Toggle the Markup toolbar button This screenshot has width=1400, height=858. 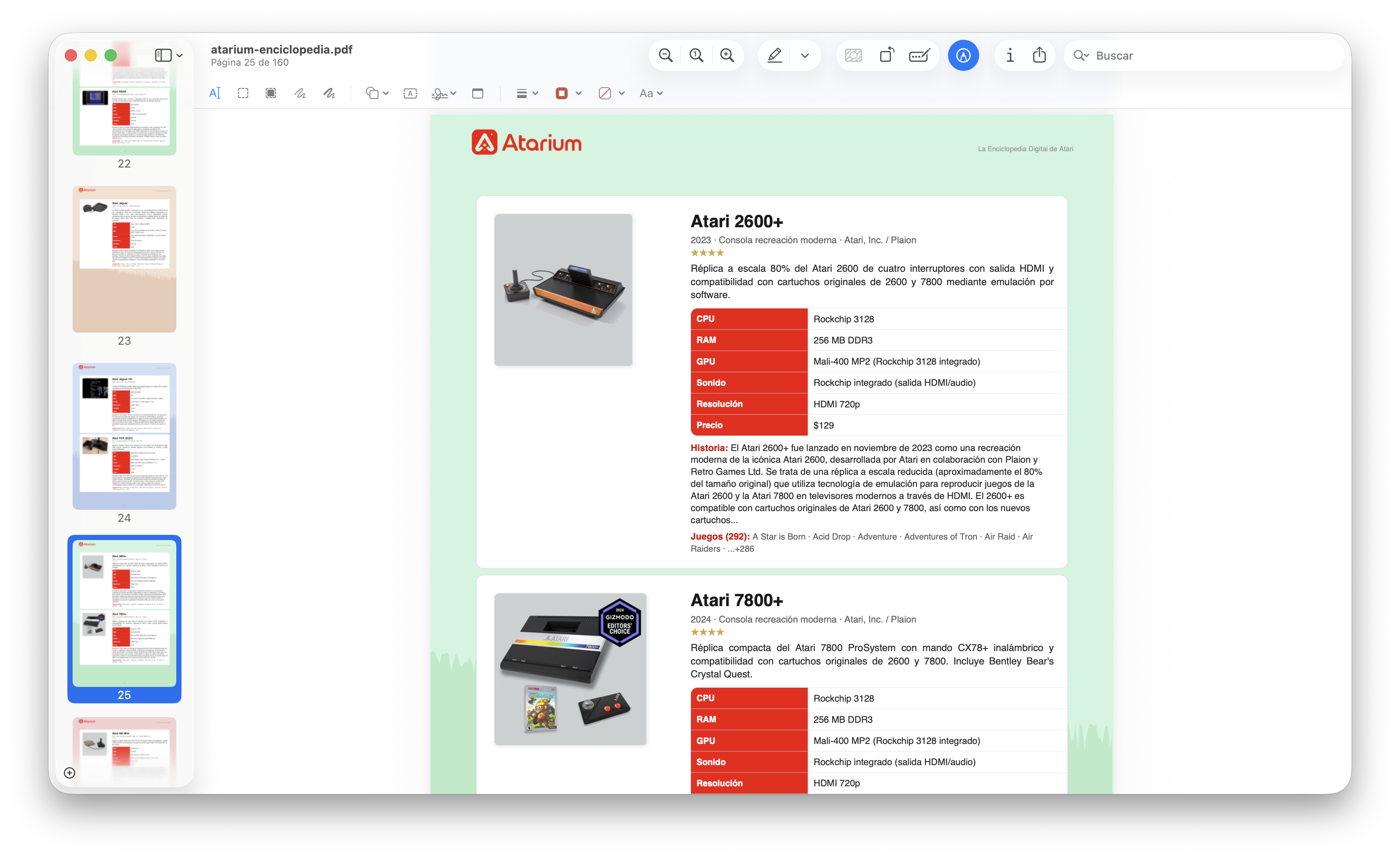pyautogui.click(x=963, y=55)
